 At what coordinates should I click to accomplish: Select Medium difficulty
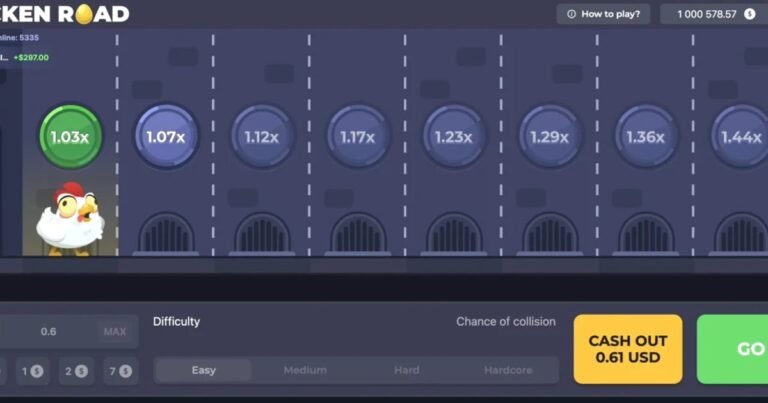[x=305, y=370]
